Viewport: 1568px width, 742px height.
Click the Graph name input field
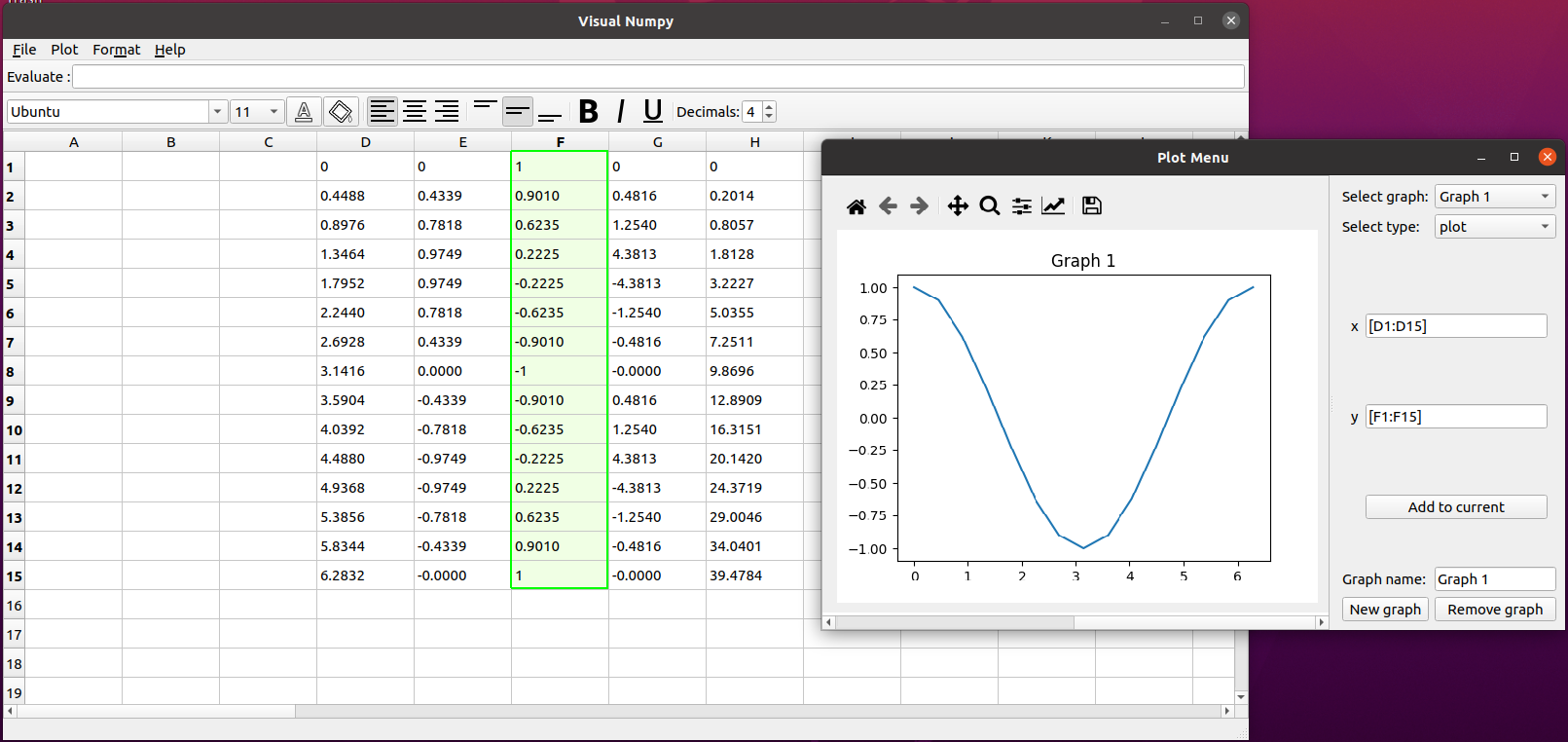(x=1495, y=579)
